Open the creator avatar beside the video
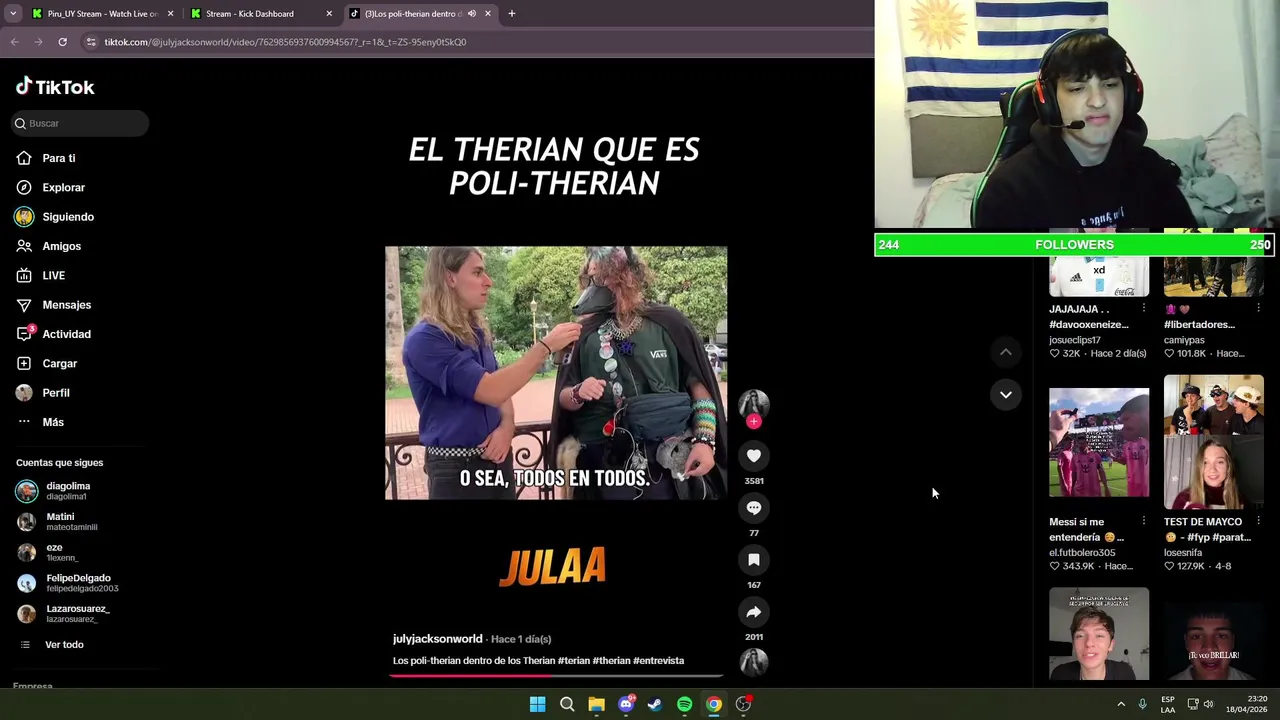 (x=754, y=403)
